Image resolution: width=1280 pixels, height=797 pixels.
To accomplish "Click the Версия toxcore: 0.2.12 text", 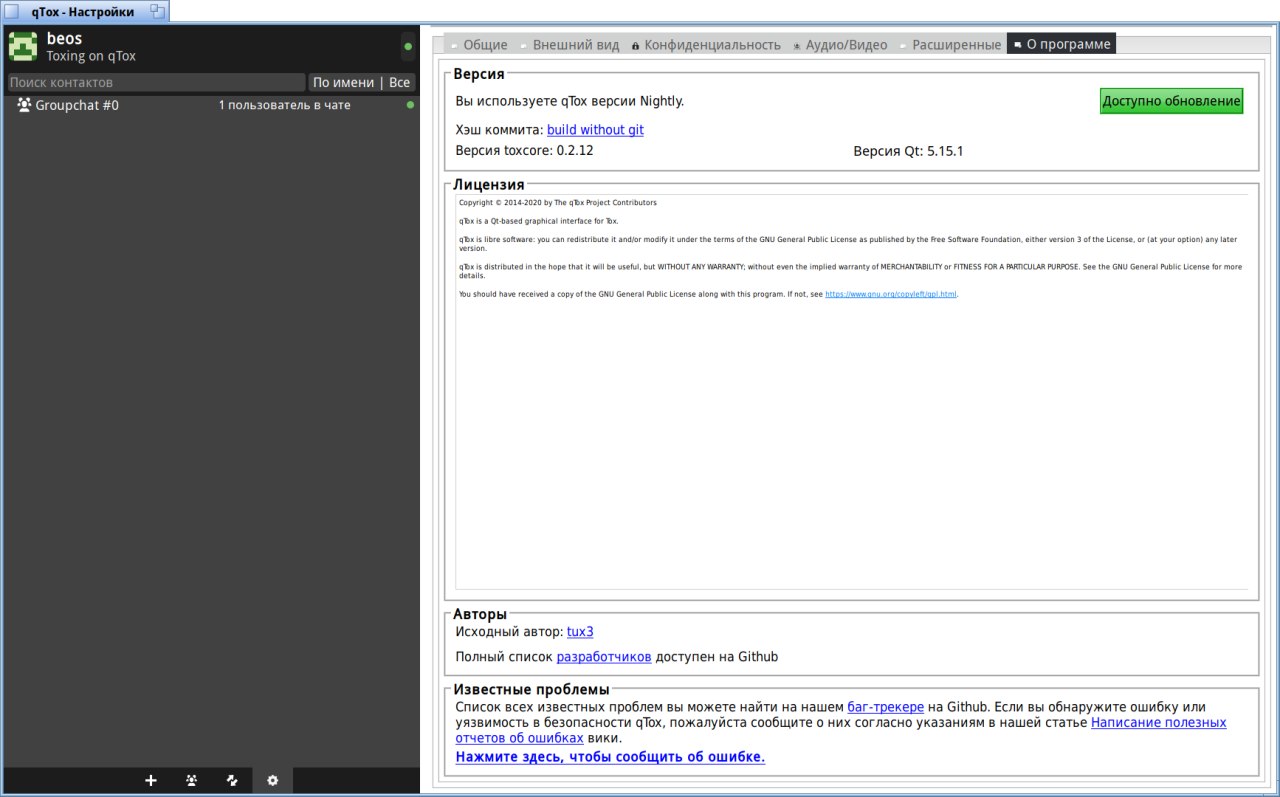I will [x=524, y=152].
